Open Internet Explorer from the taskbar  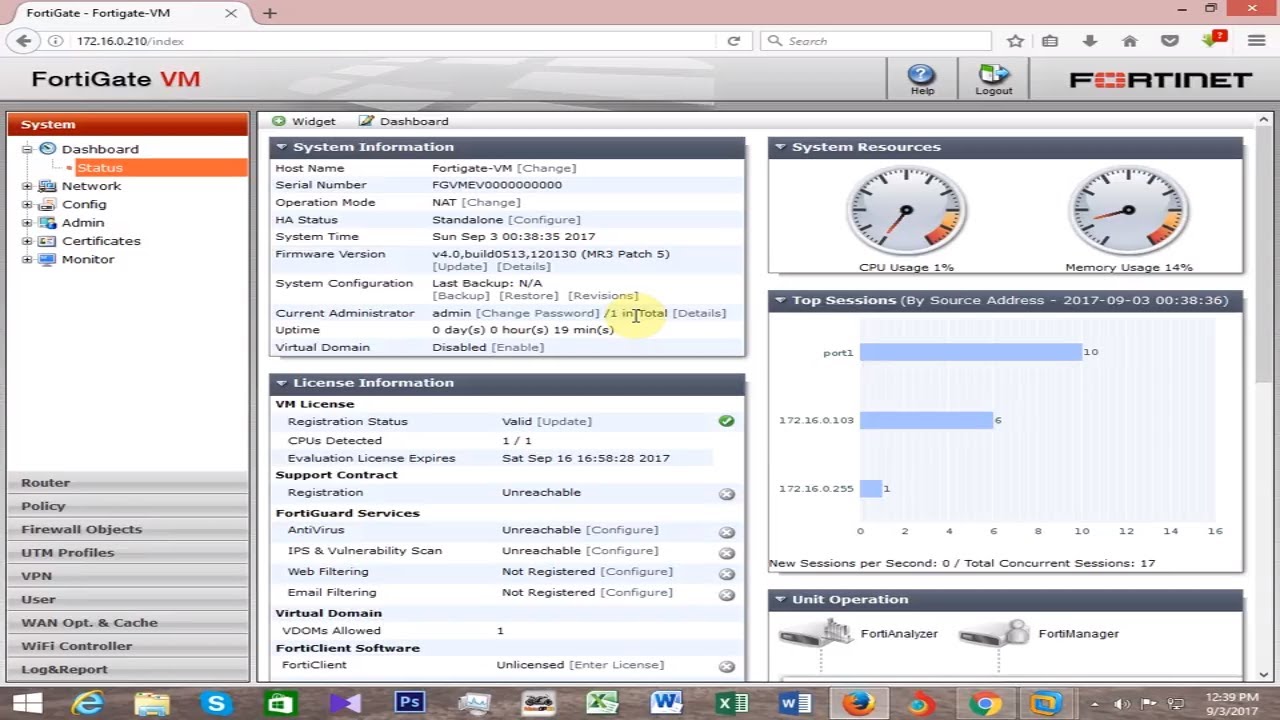pyautogui.click(x=88, y=703)
